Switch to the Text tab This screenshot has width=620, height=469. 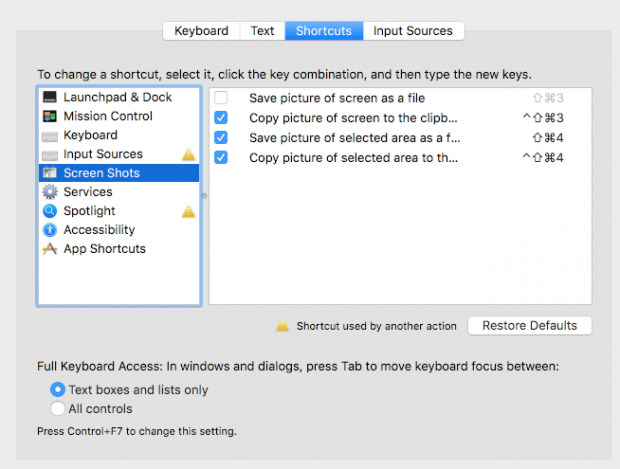[x=262, y=31]
